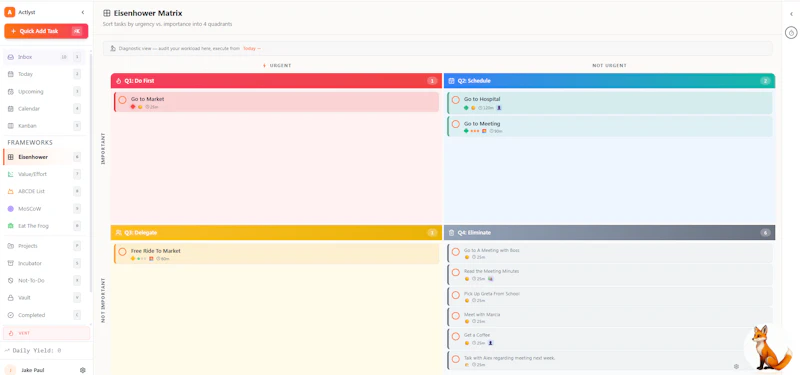Mark Go to Hospital task complete
800x375 pixels.
click(456, 100)
